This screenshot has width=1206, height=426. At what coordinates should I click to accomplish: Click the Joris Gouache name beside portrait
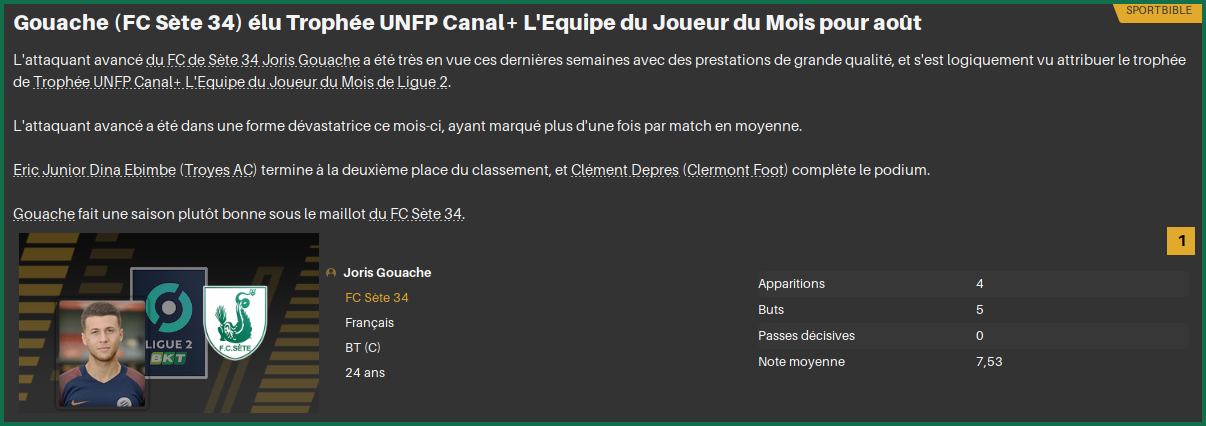(388, 273)
